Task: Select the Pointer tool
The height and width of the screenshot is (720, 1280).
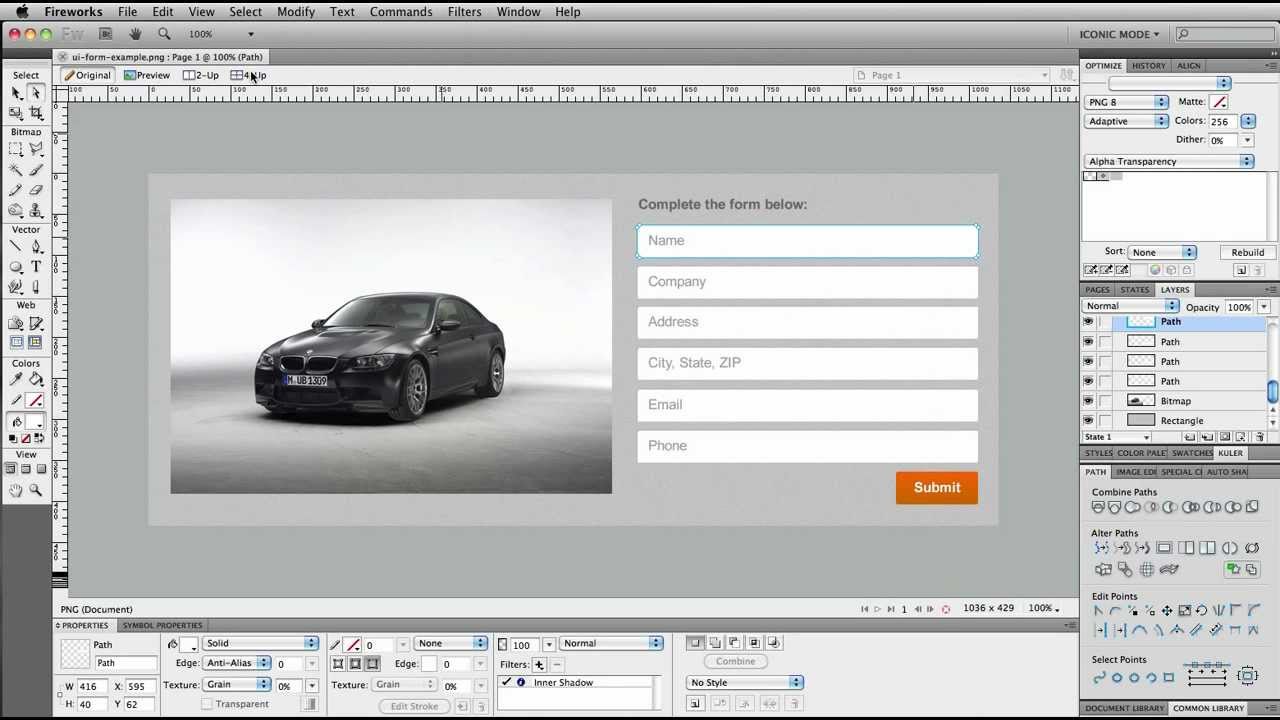Action: click(x=16, y=93)
